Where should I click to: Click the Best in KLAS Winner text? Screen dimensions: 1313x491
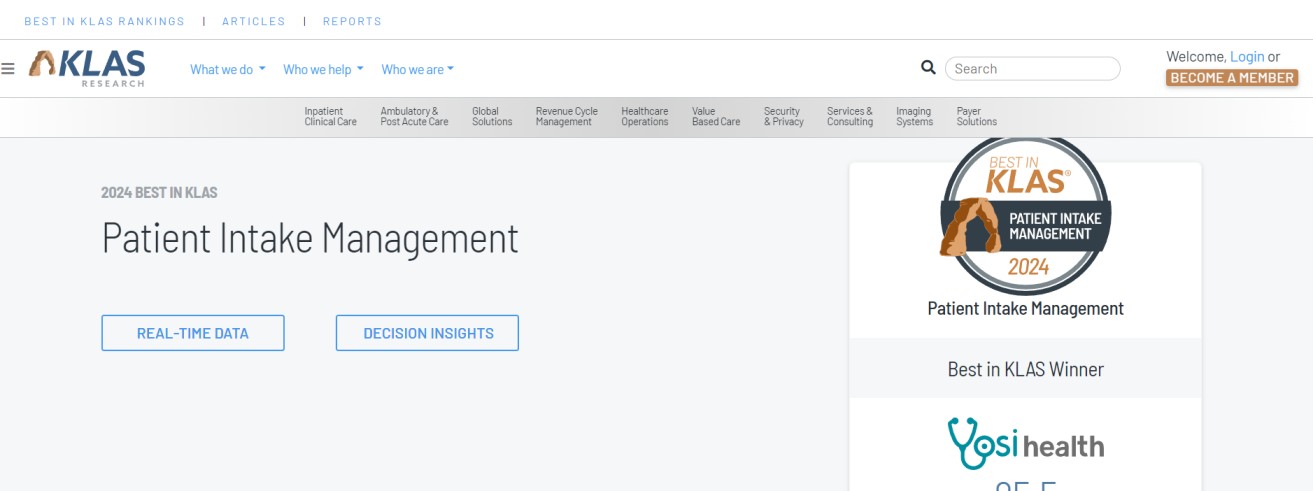(1026, 369)
